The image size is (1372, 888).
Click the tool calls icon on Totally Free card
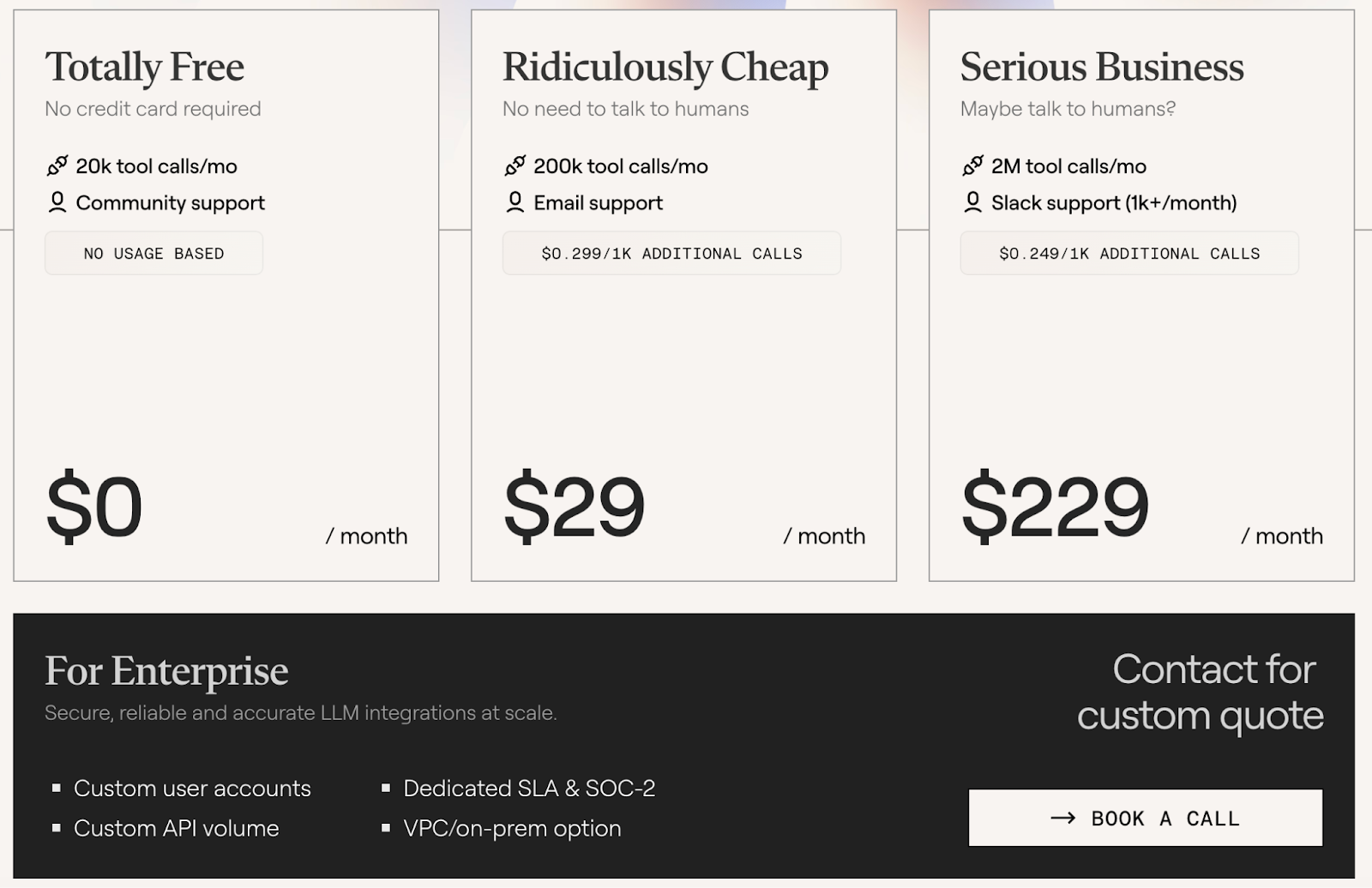pyautogui.click(x=57, y=165)
